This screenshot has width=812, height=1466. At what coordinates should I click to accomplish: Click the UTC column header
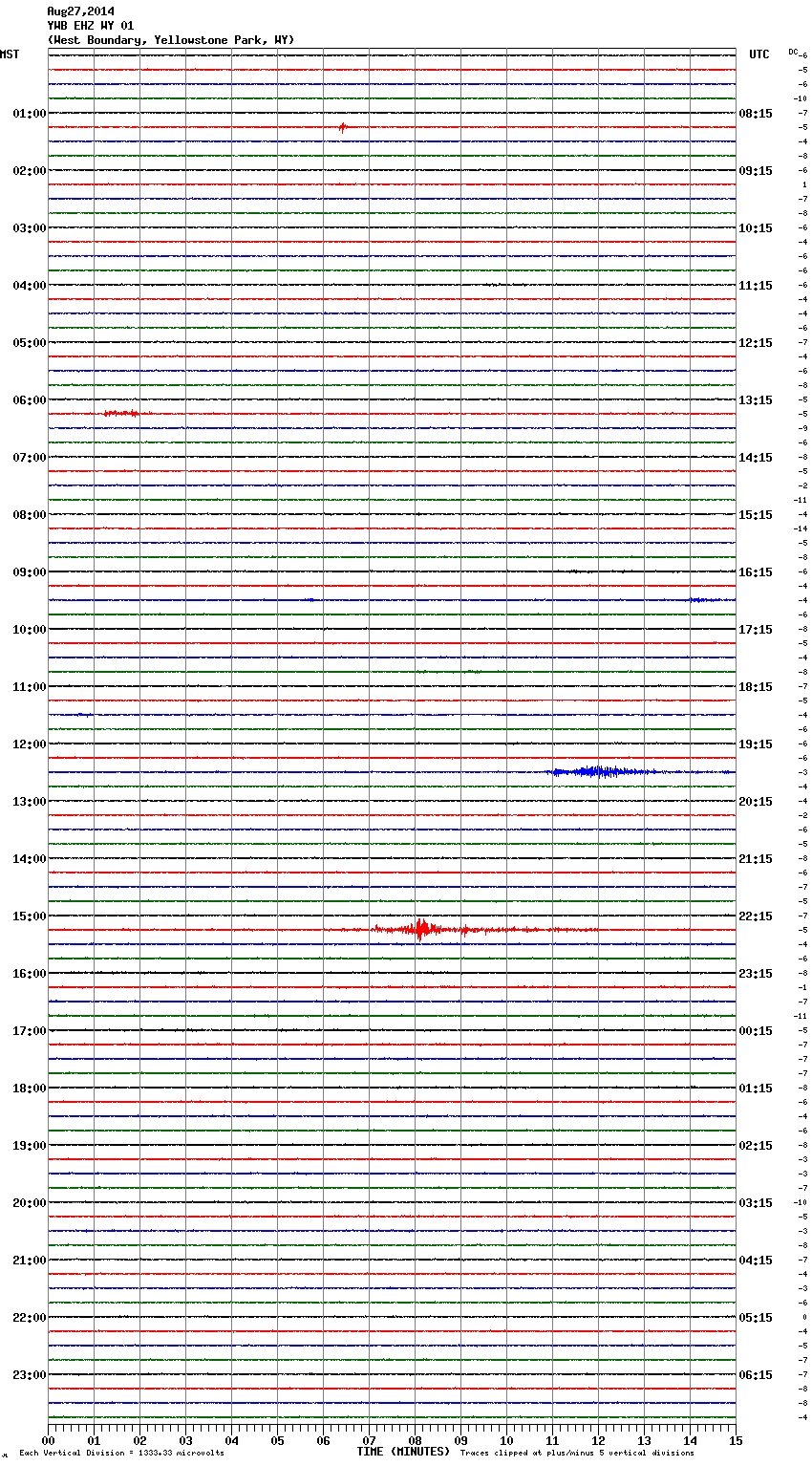click(759, 54)
